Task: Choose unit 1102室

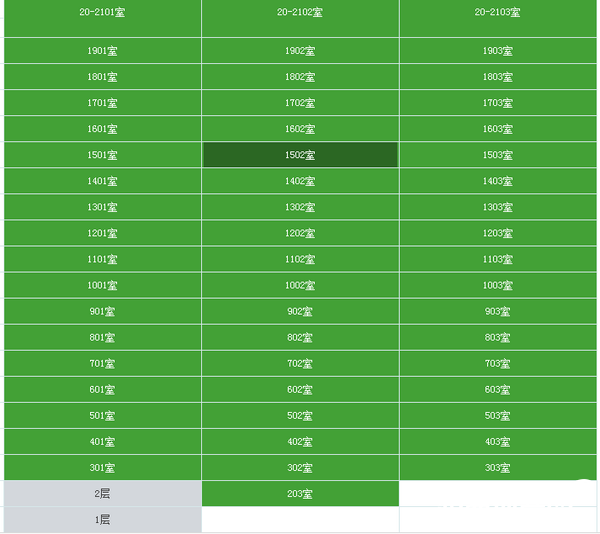Action: (x=300, y=259)
